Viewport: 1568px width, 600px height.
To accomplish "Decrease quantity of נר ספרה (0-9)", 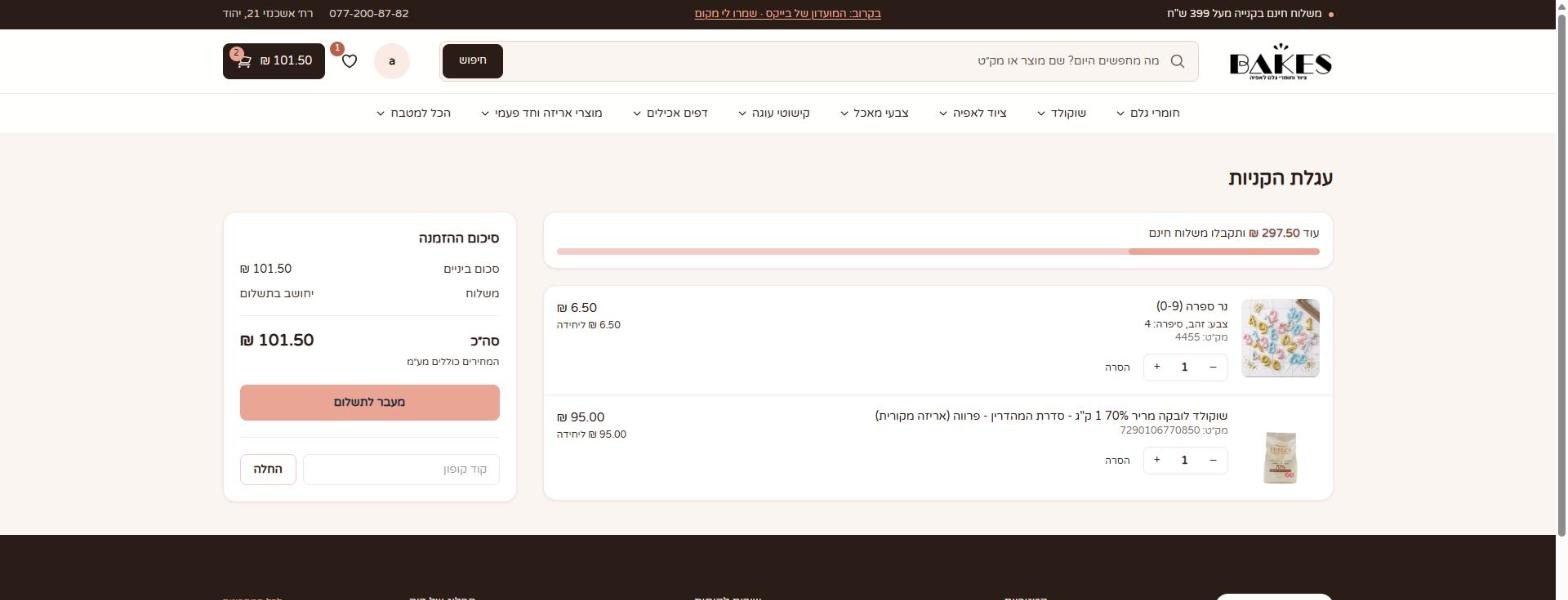I will click(x=1213, y=367).
